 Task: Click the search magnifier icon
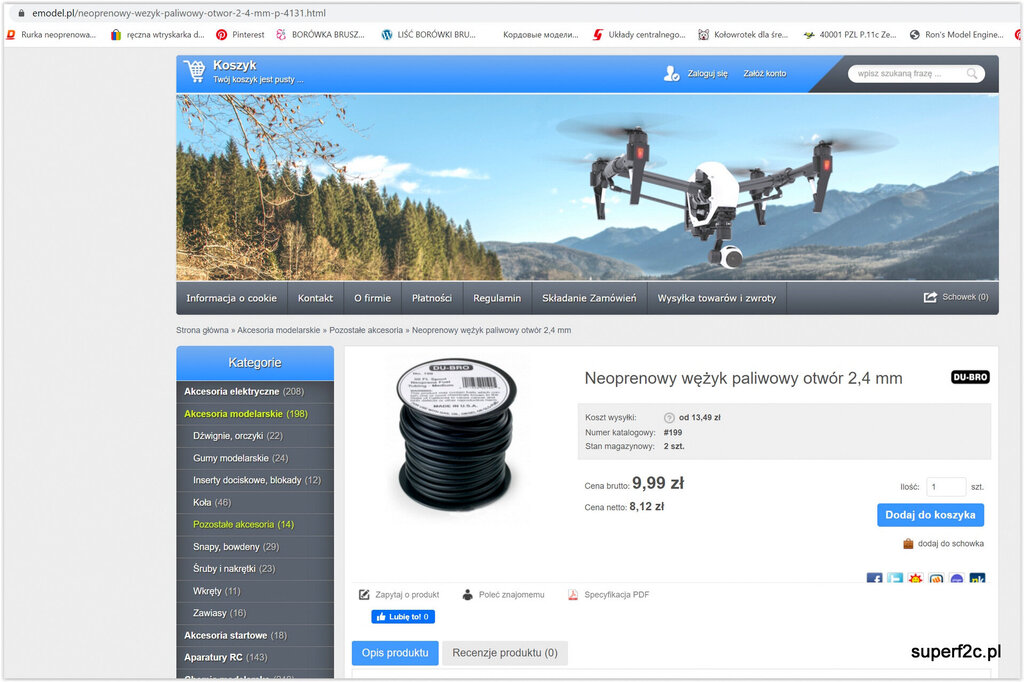(x=971, y=74)
